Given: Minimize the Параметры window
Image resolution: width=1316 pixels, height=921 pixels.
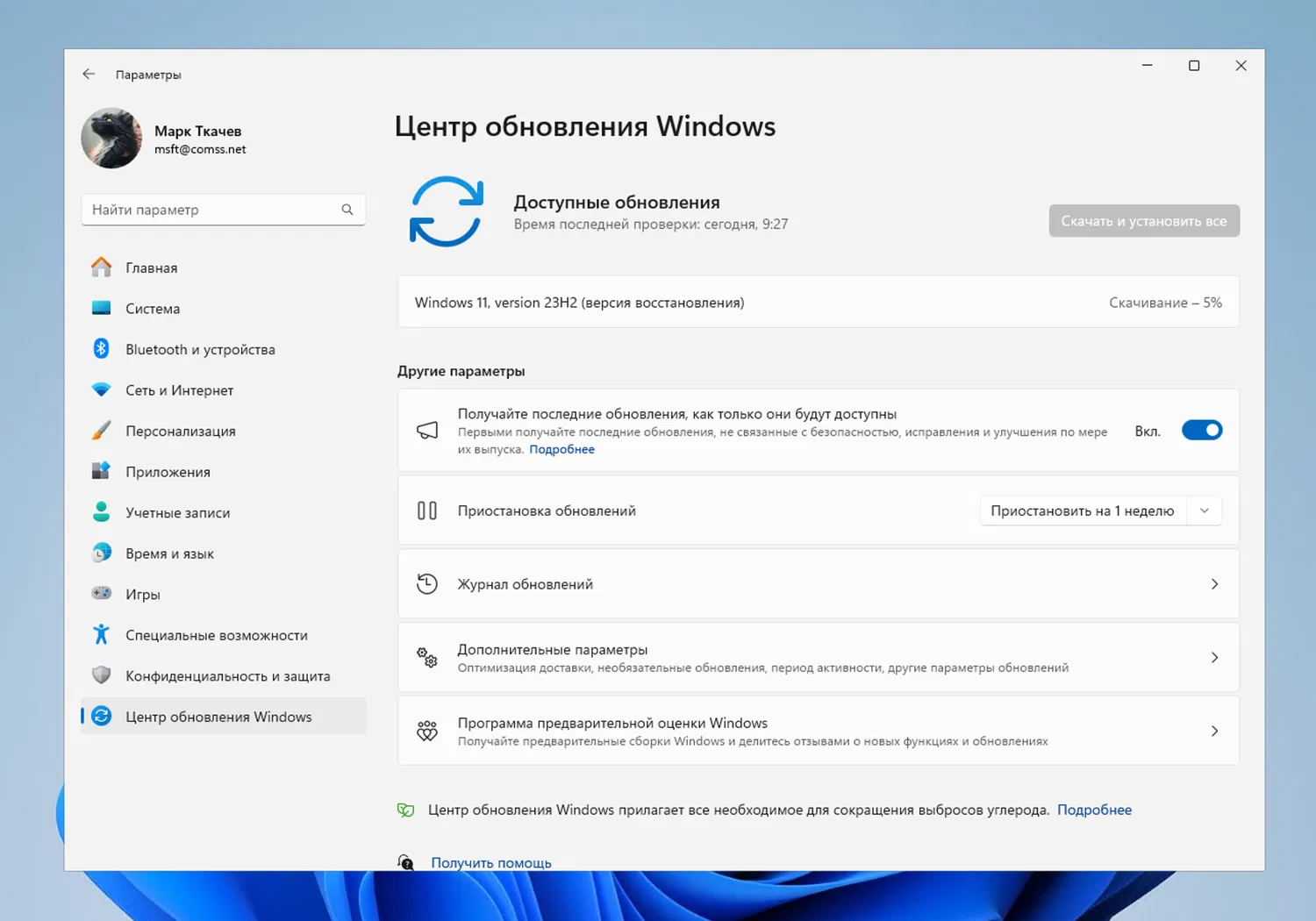Looking at the screenshot, I should click(1147, 66).
